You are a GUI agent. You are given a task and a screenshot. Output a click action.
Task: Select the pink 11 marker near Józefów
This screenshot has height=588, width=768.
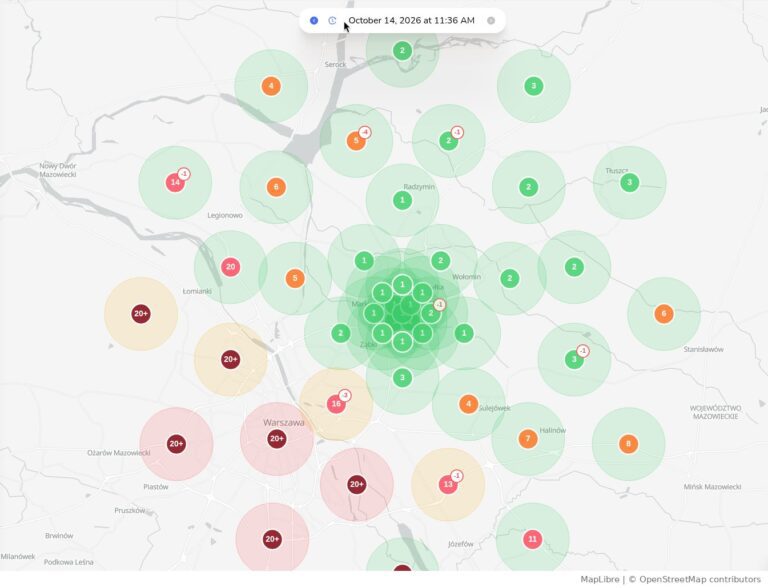tap(532, 539)
